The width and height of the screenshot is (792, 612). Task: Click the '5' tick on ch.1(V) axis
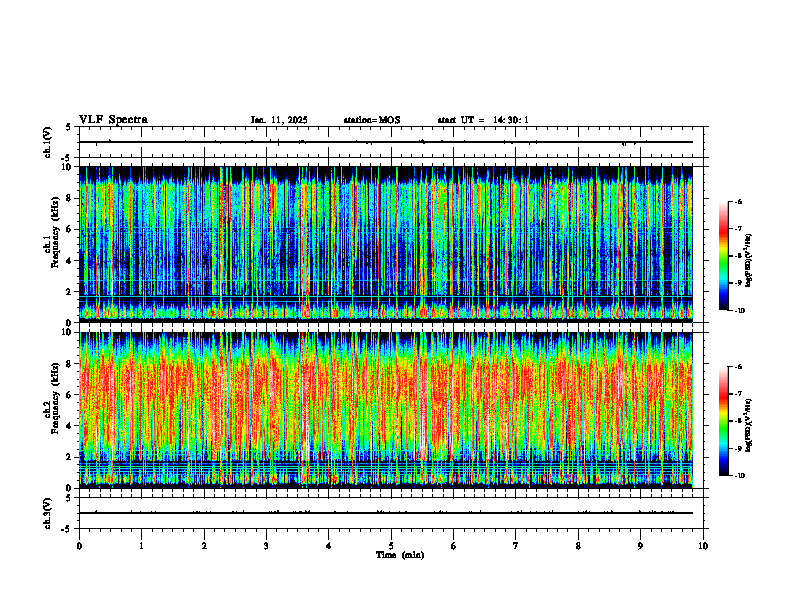click(x=68, y=127)
